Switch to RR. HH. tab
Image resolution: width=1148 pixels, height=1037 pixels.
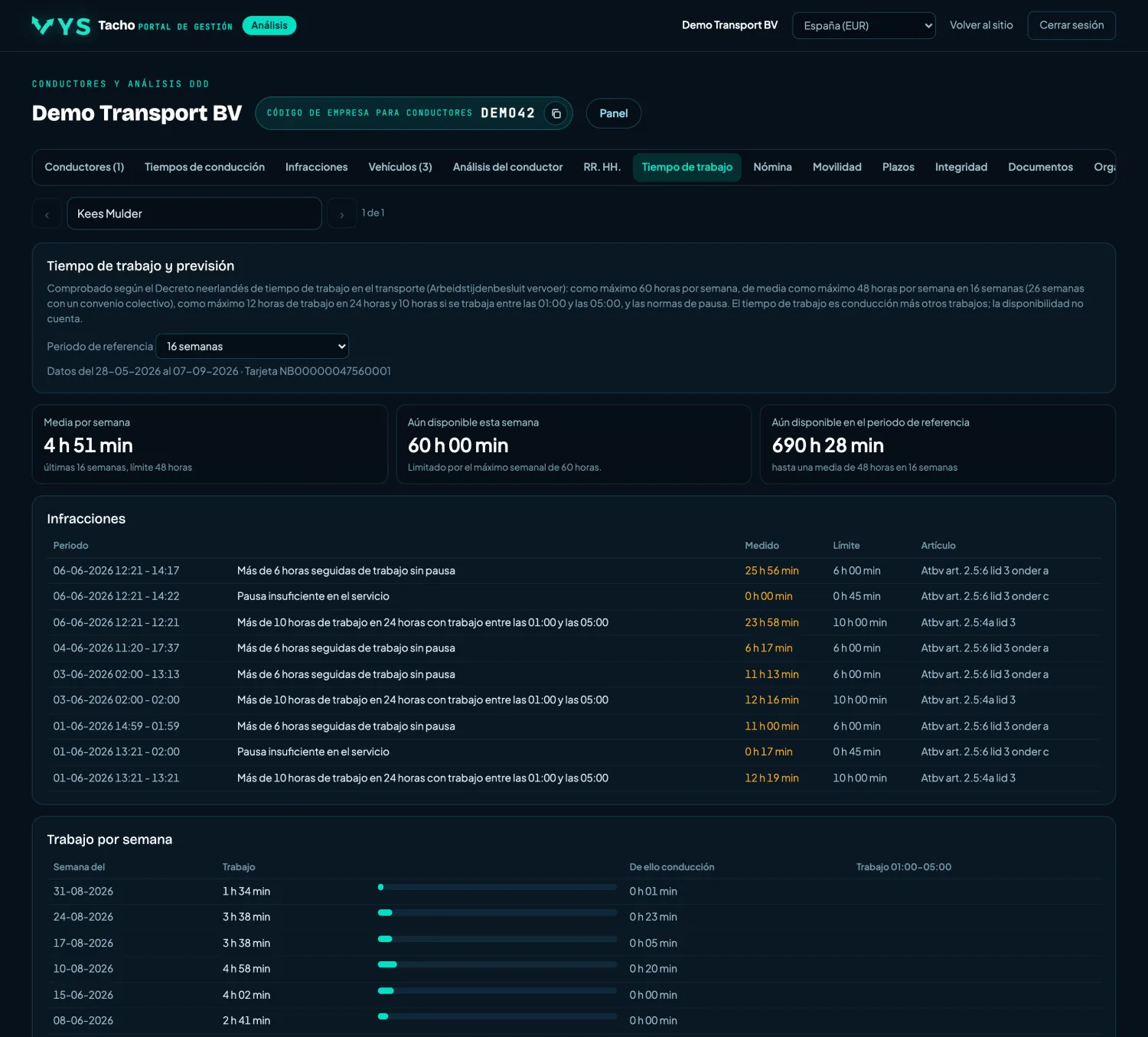click(602, 167)
